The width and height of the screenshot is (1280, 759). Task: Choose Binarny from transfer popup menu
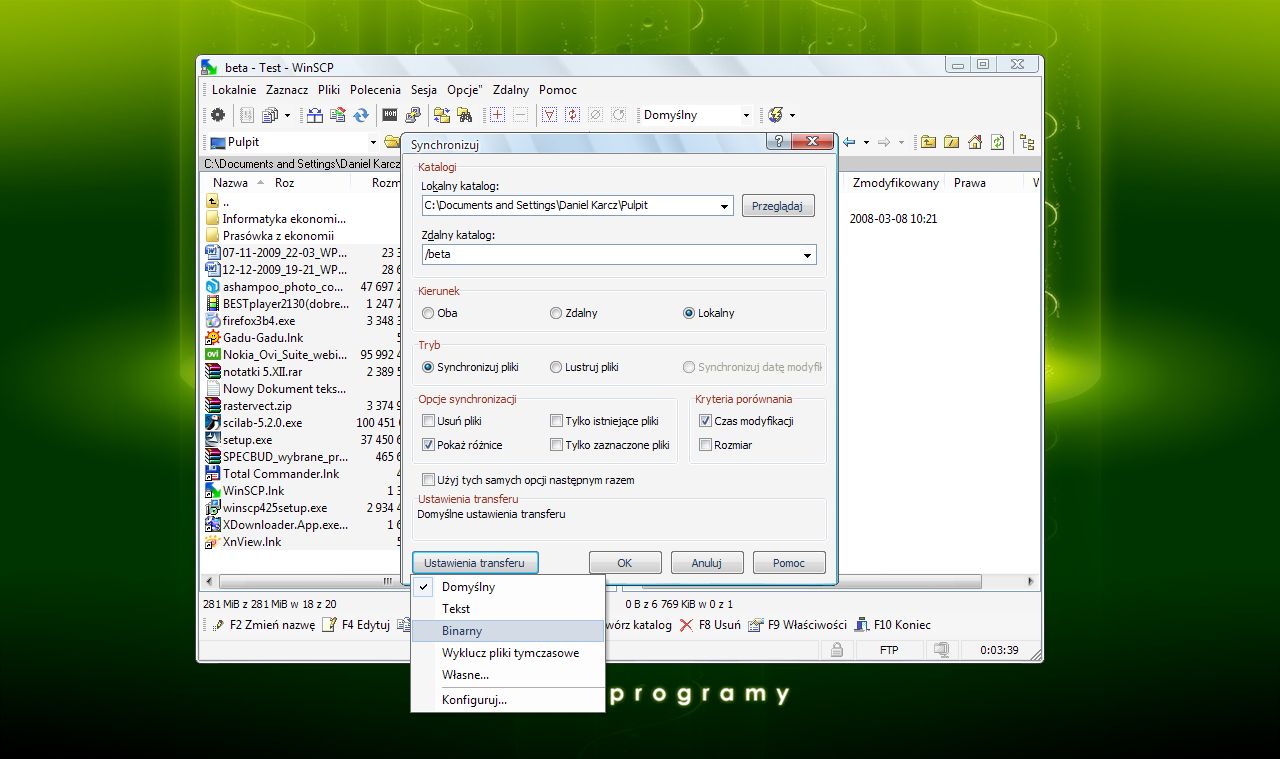(x=508, y=631)
